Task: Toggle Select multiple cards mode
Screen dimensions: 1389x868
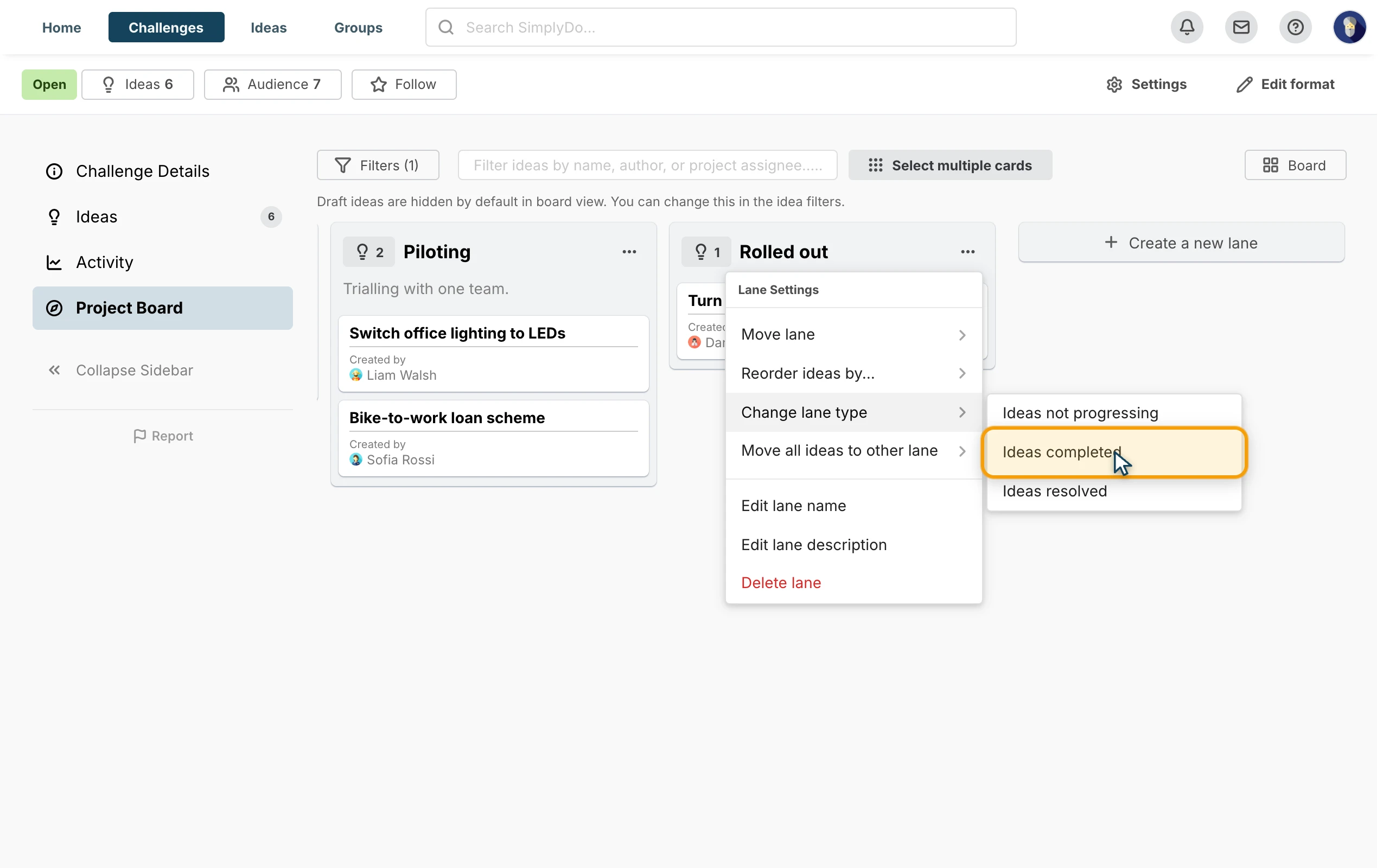Action: 950,165
